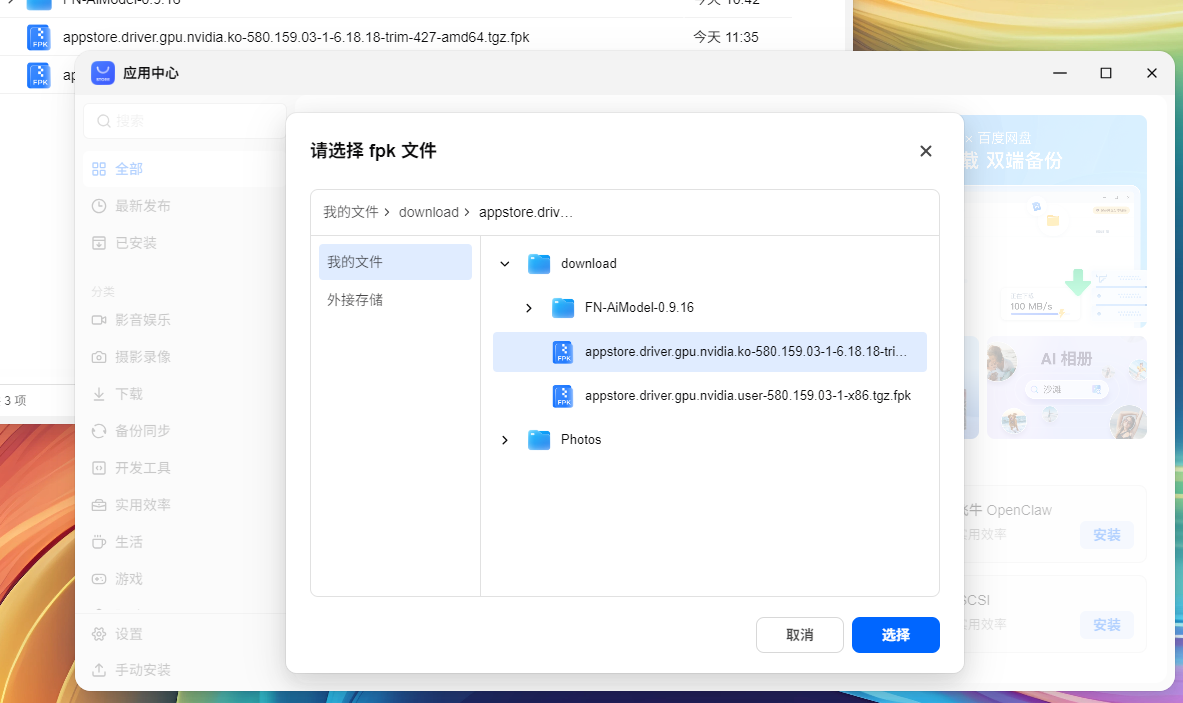Maximize the 应用中心 window
The image size is (1183, 703).
tap(1106, 73)
